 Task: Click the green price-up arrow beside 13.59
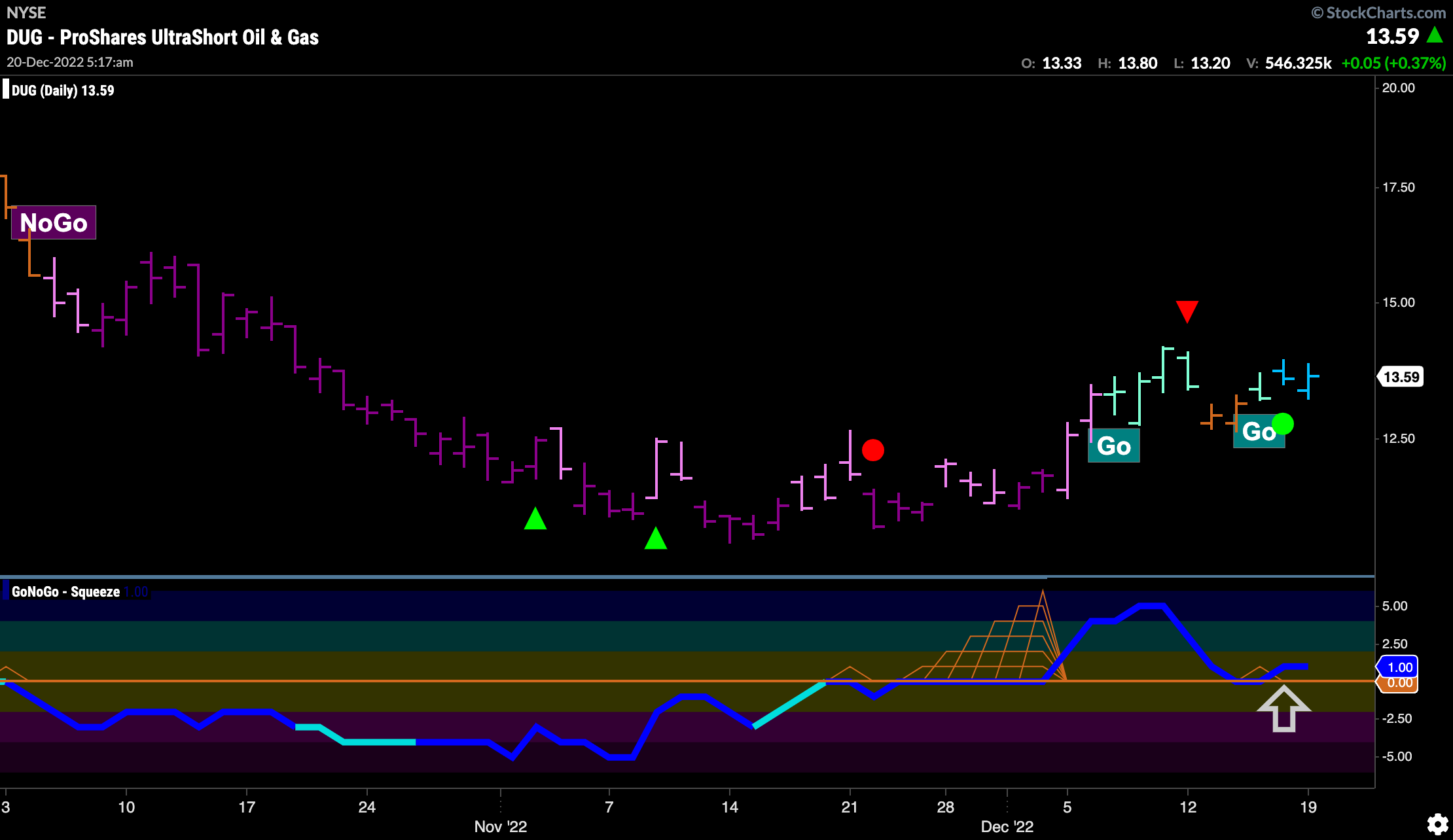pyautogui.click(x=1435, y=35)
